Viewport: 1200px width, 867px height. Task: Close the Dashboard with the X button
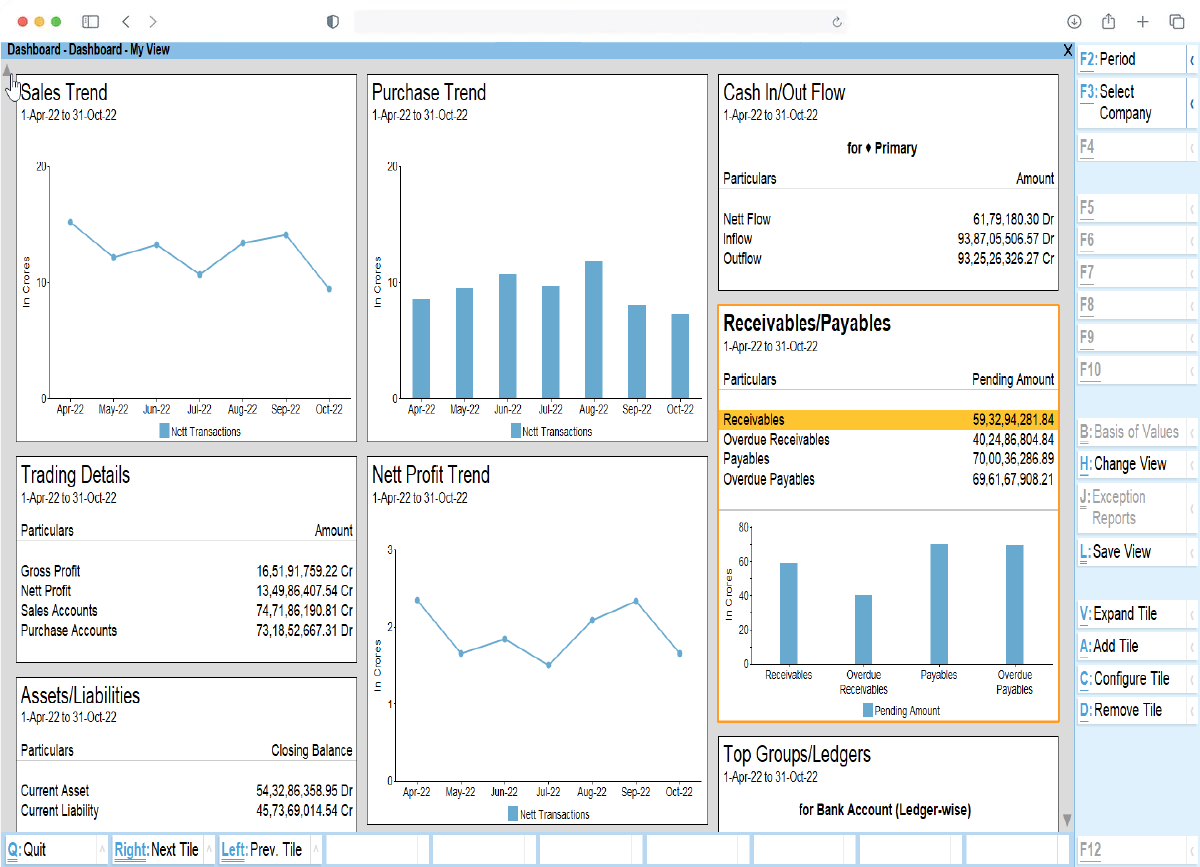[x=1067, y=50]
